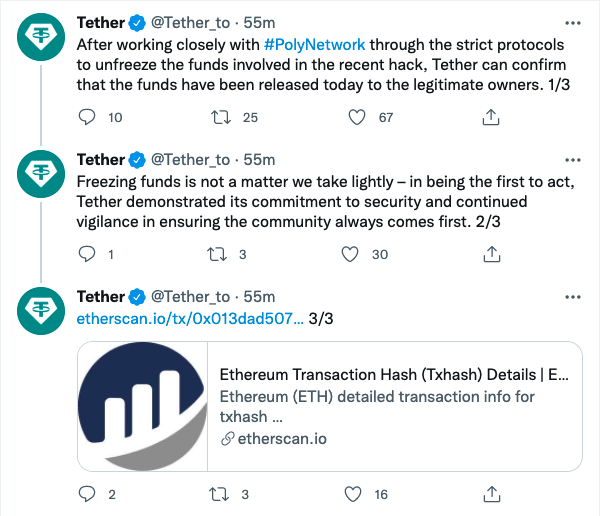Like the third tweet with 16 likes

(x=351, y=493)
